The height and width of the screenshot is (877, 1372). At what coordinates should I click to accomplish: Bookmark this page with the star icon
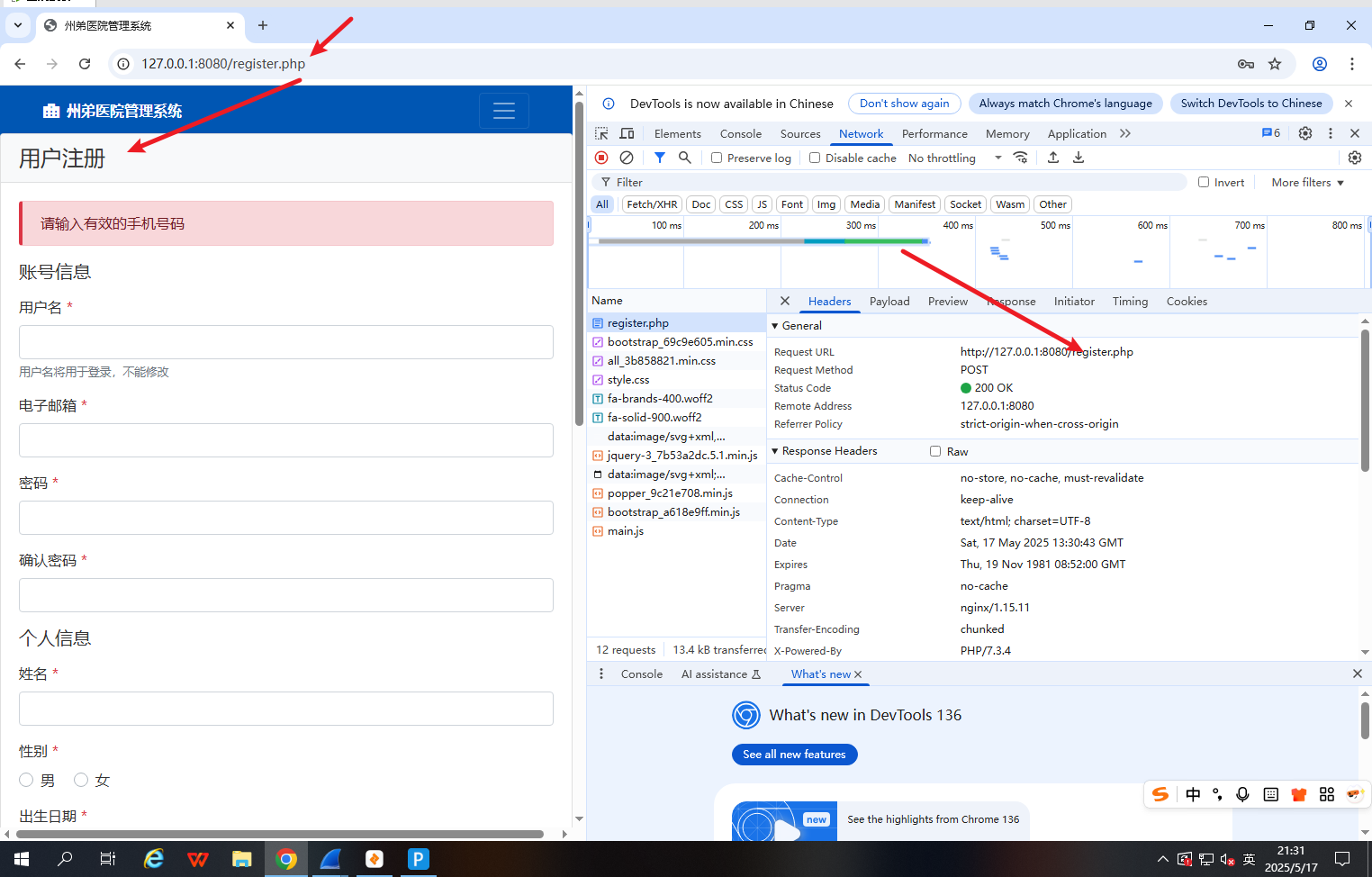[1275, 64]
